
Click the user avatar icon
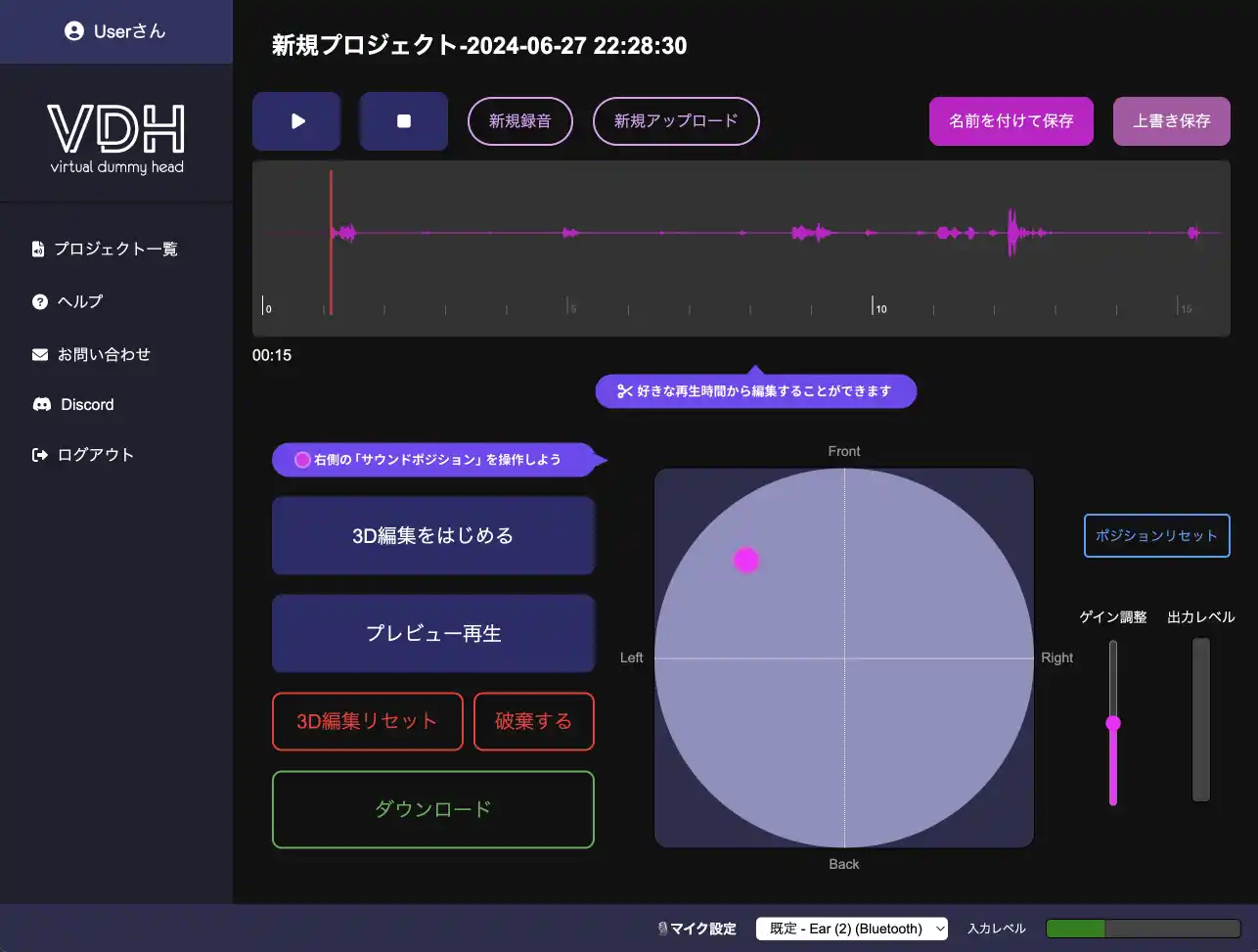pos(74,31)
